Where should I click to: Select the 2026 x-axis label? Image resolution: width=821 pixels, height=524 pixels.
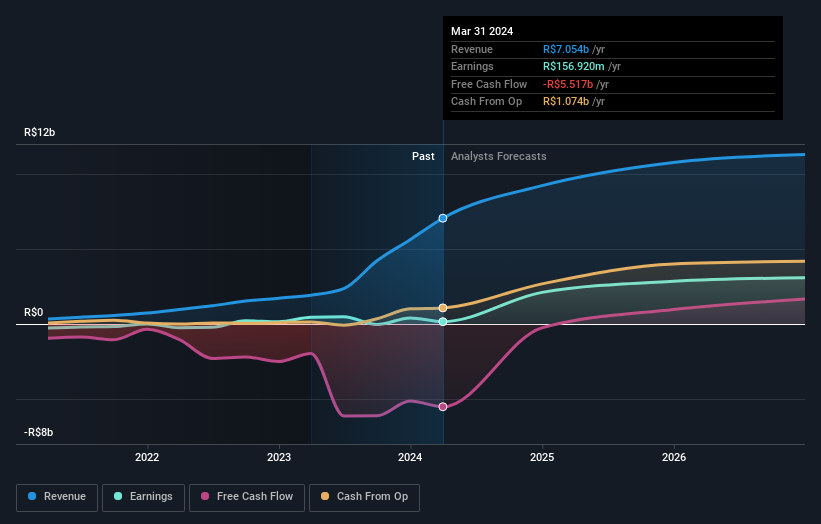(x=674, y=458)
